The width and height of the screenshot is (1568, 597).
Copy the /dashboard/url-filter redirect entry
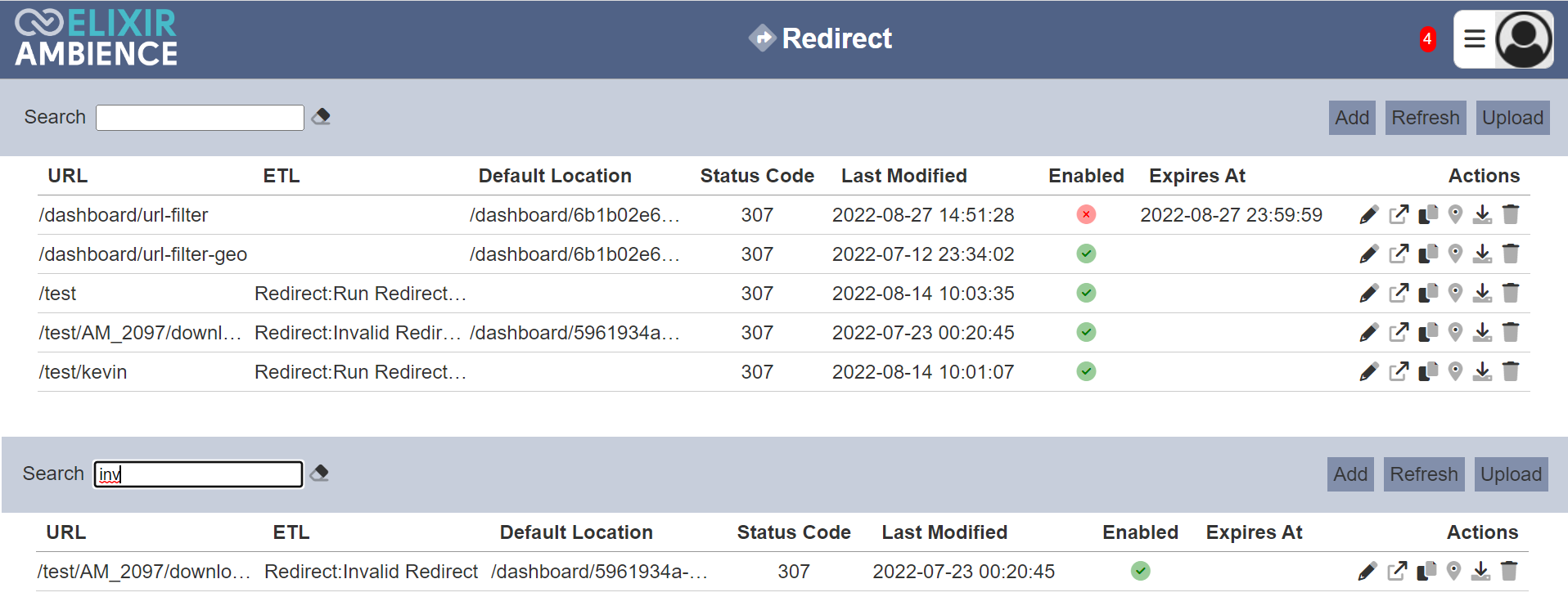1428,215
